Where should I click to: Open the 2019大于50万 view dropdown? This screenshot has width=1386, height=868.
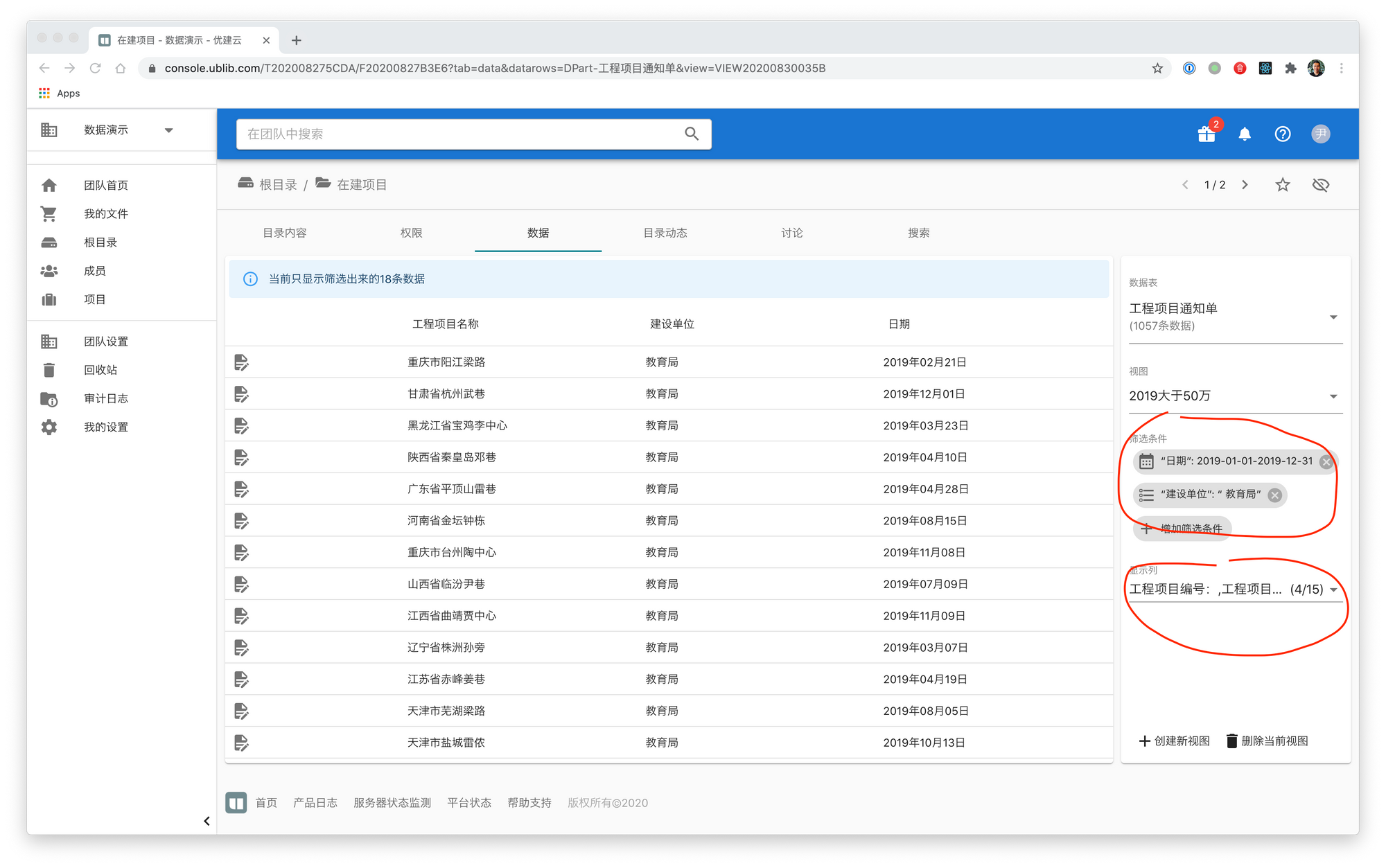[1333, 396]
